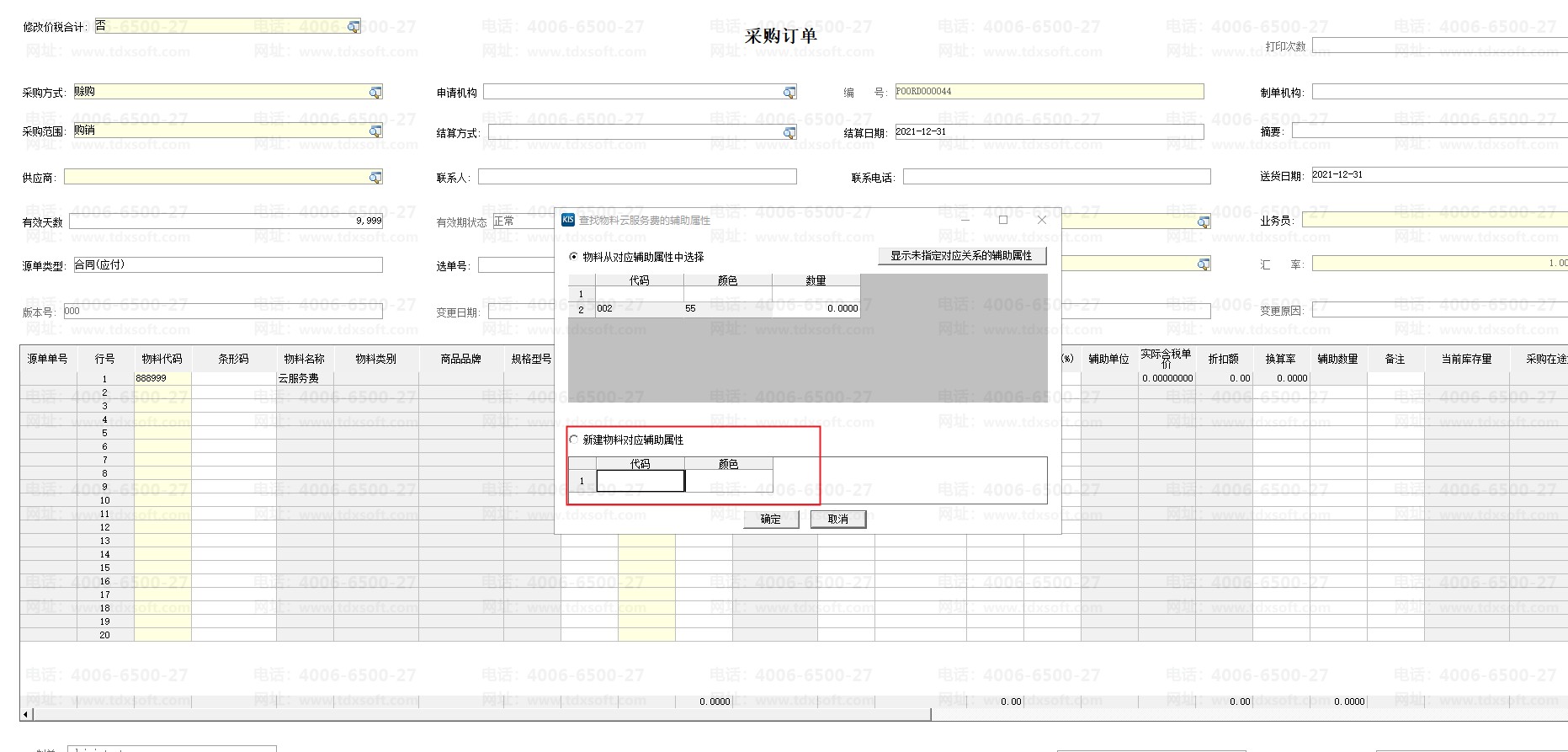Select 物料从对应辅助属性中选择 radio option

(x=574, y=257)
